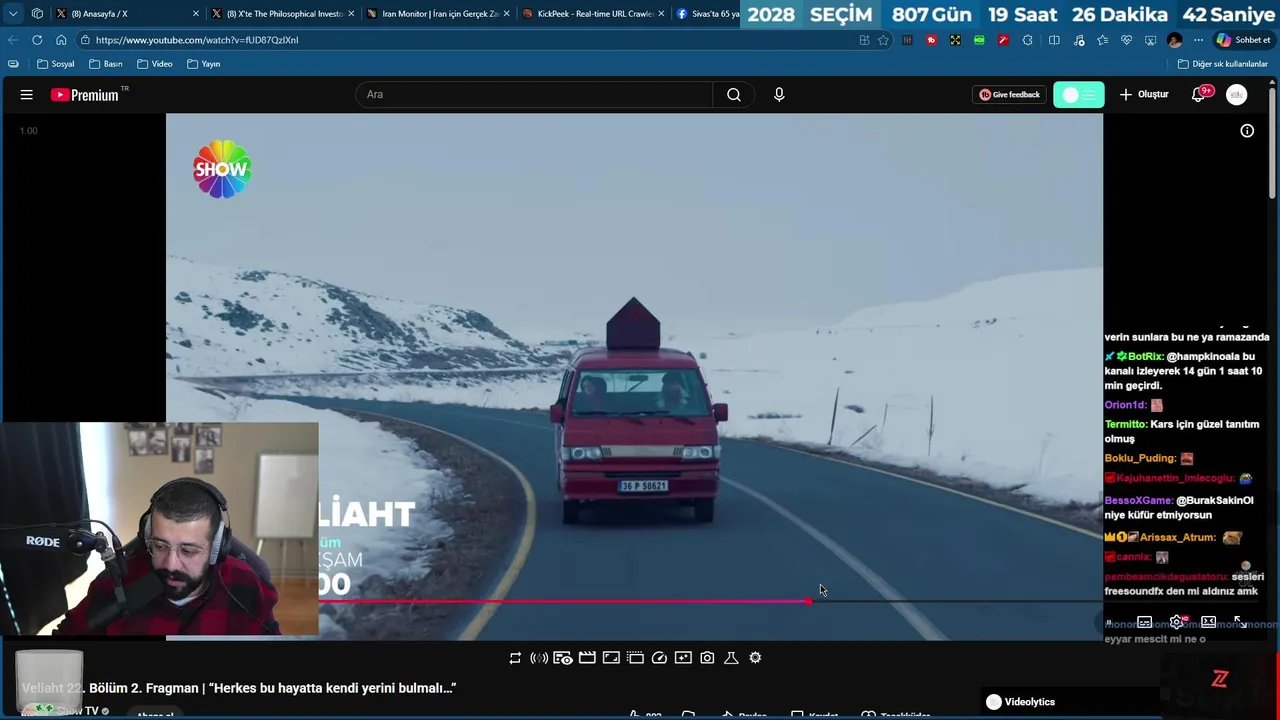Click the loop/repeat icon below the video
The height and width of the screenshot is (720, 1280).
pos(515,658)
